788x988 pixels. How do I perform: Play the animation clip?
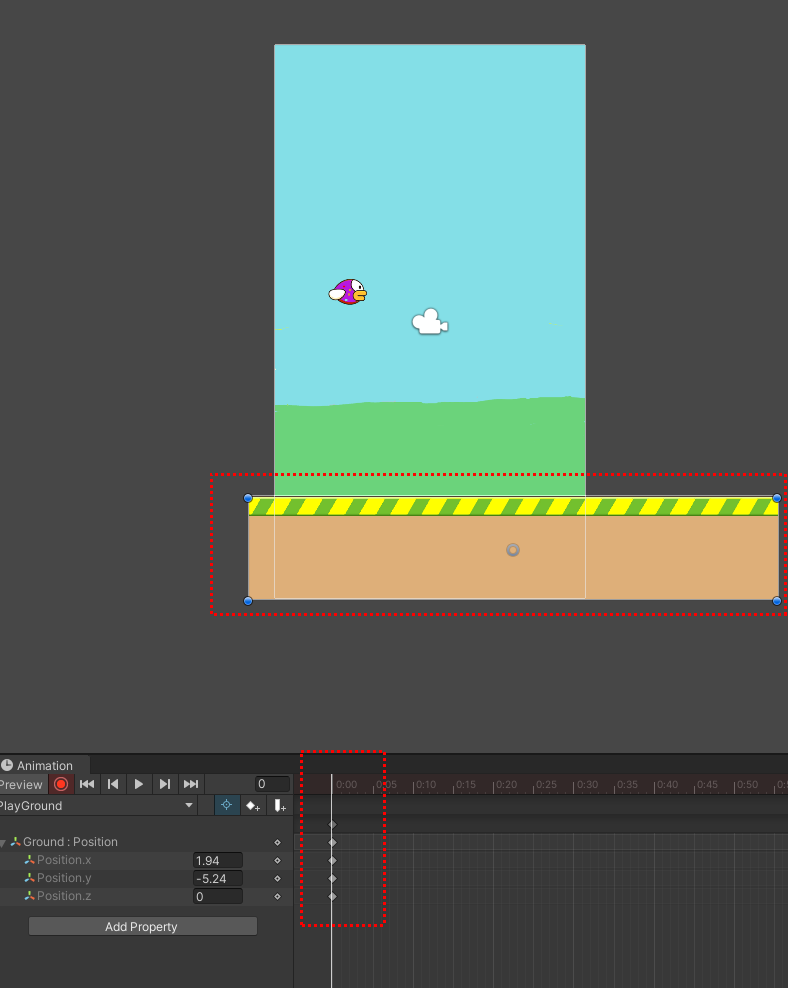tap(139, 784)
